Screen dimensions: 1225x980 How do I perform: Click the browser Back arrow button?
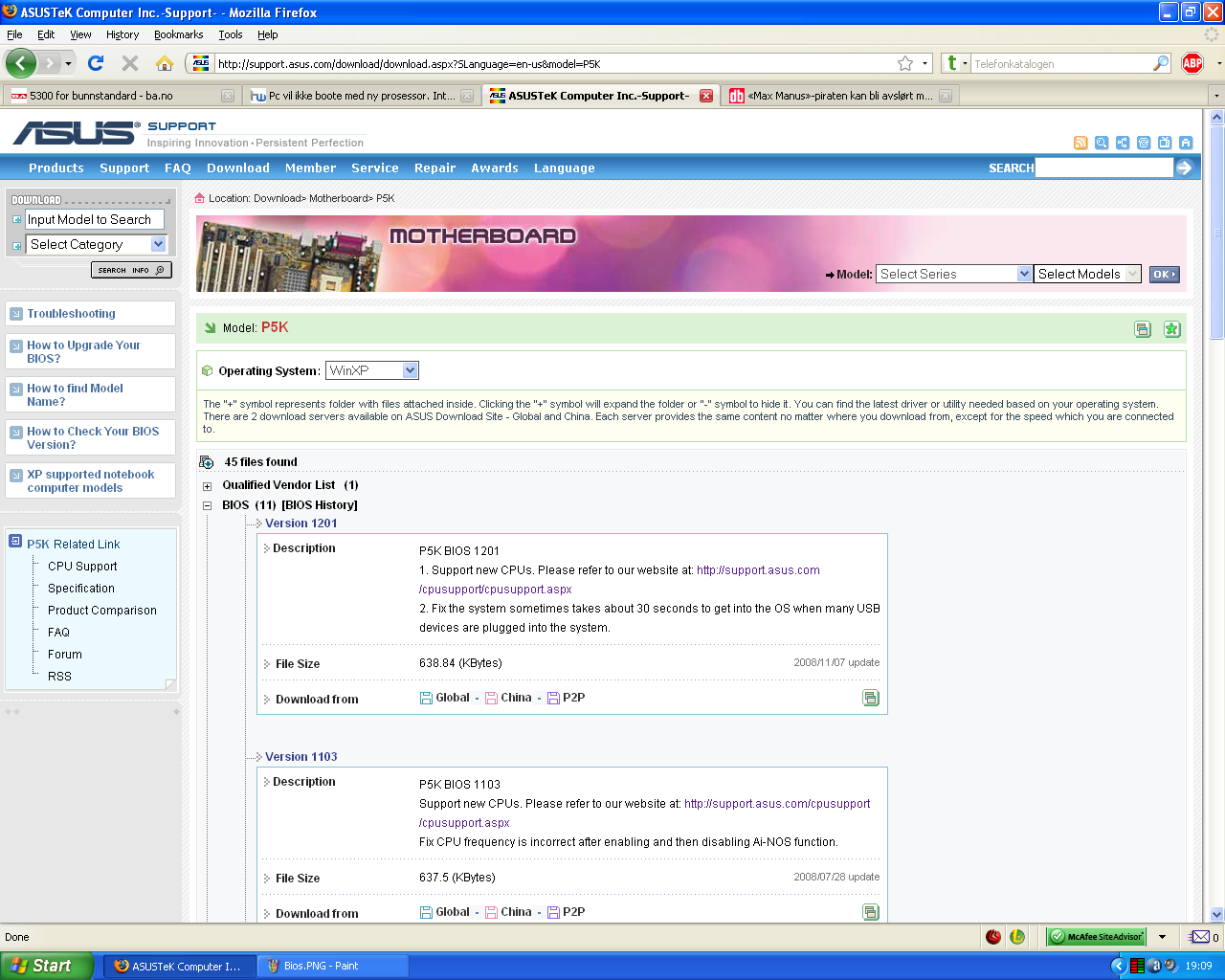21,63
